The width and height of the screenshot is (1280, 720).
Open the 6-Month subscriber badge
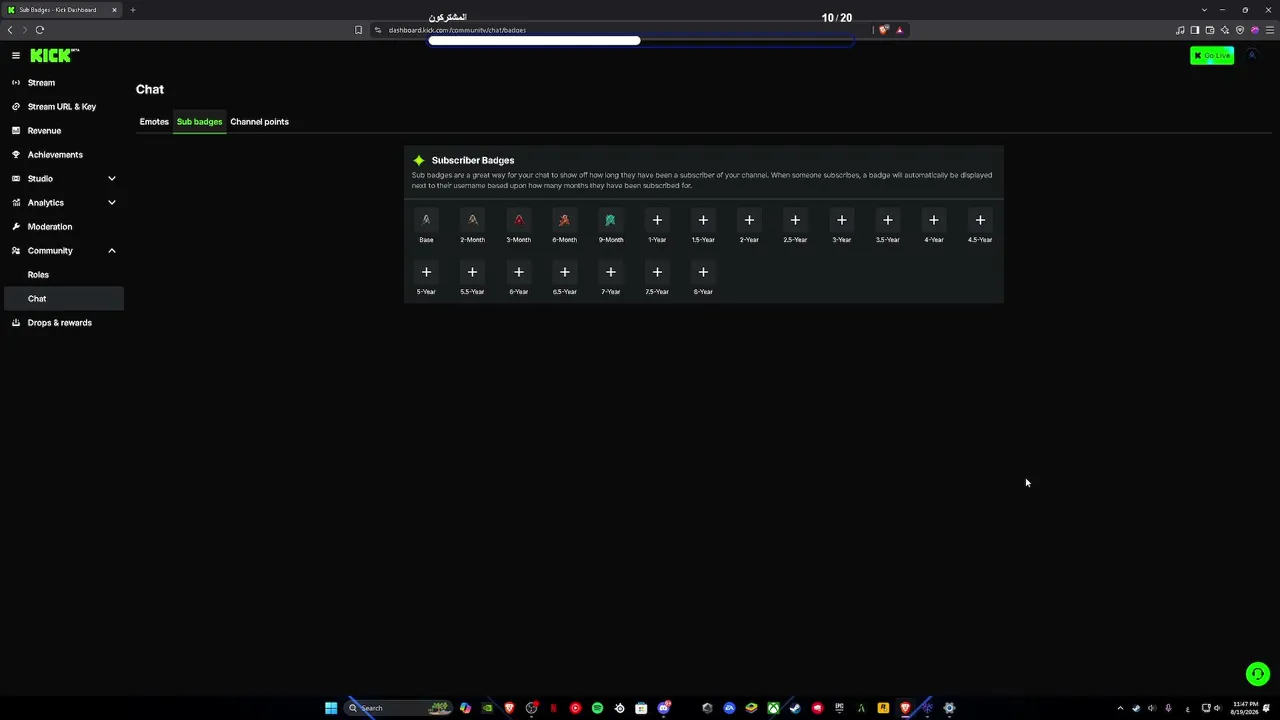point(564,220)
